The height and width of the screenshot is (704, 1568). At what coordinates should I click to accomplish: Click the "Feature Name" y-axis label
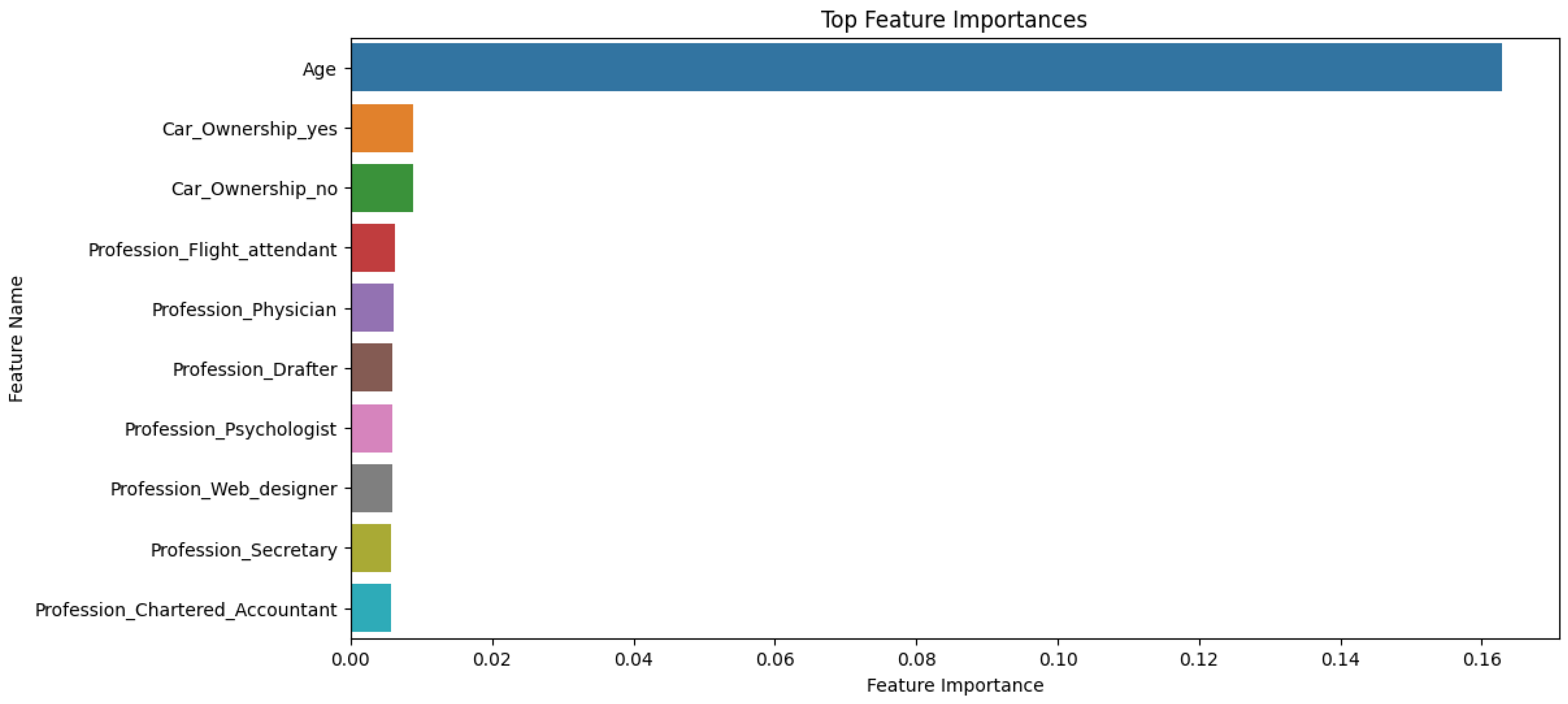coord(17,339)
